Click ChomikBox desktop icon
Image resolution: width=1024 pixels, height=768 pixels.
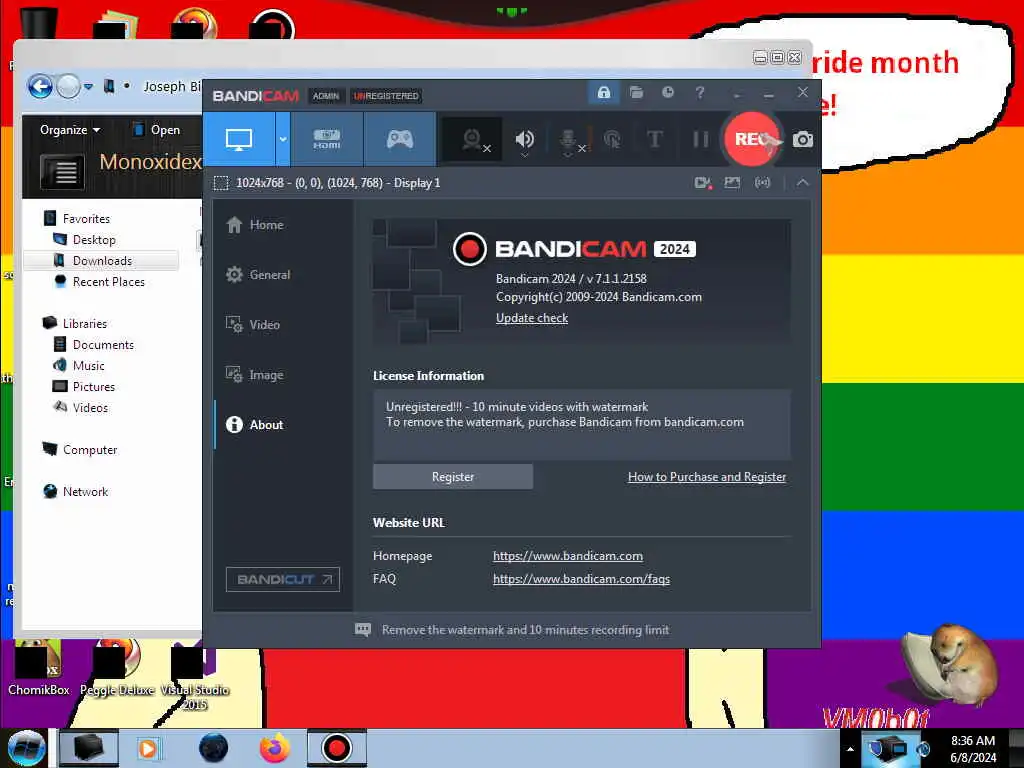pyautogui.click(x=39, y=668)
